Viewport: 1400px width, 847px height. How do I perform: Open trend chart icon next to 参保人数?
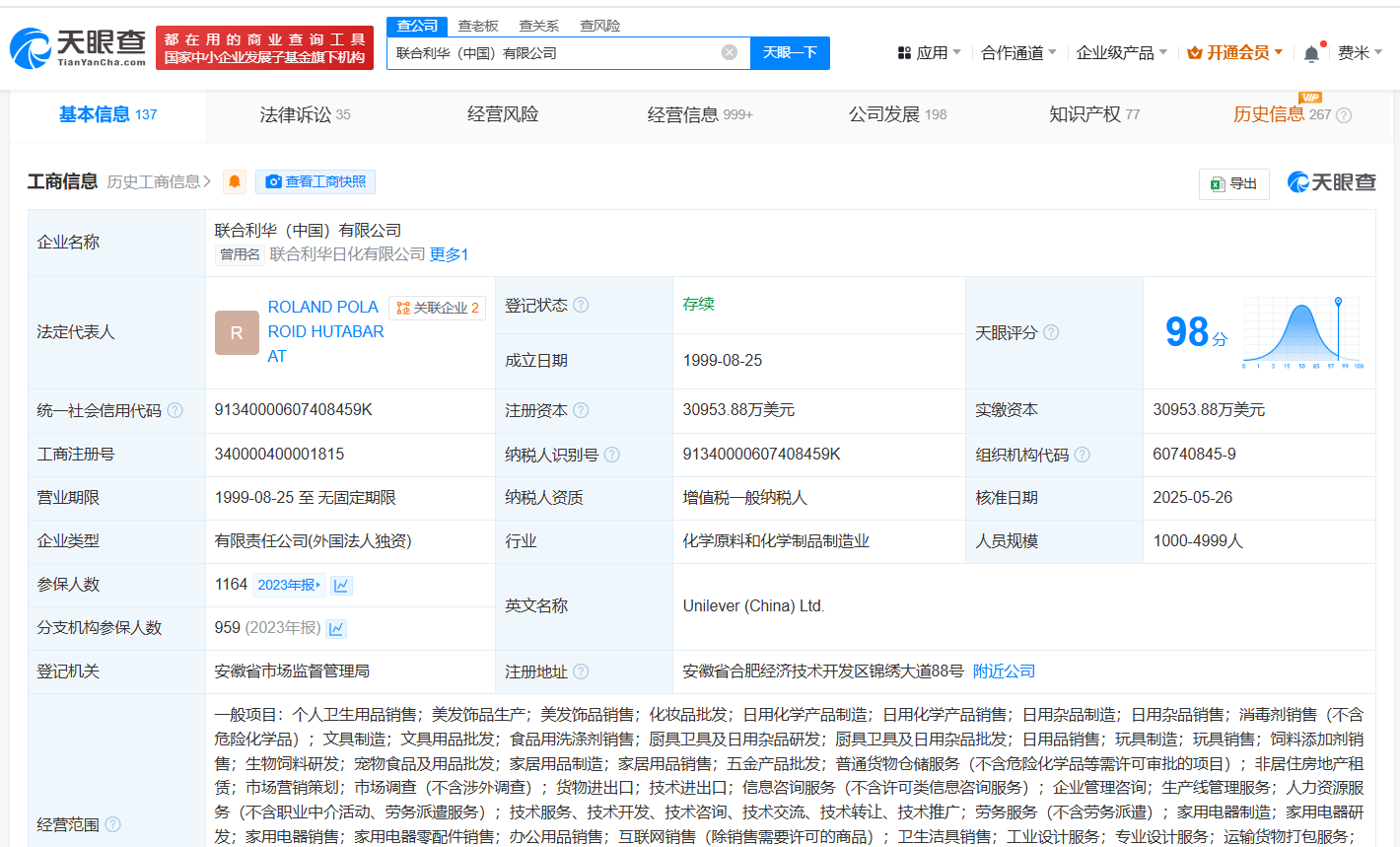(x=341, y=586)
